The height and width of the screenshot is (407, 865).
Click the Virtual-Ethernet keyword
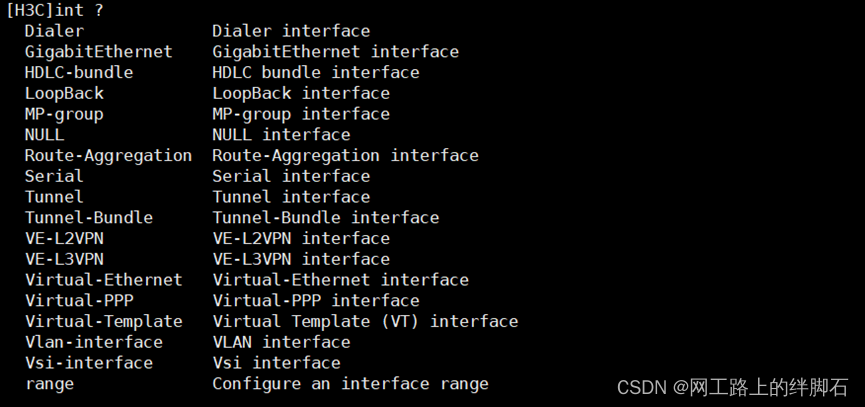pyautogui.click(x=104, y=280)
